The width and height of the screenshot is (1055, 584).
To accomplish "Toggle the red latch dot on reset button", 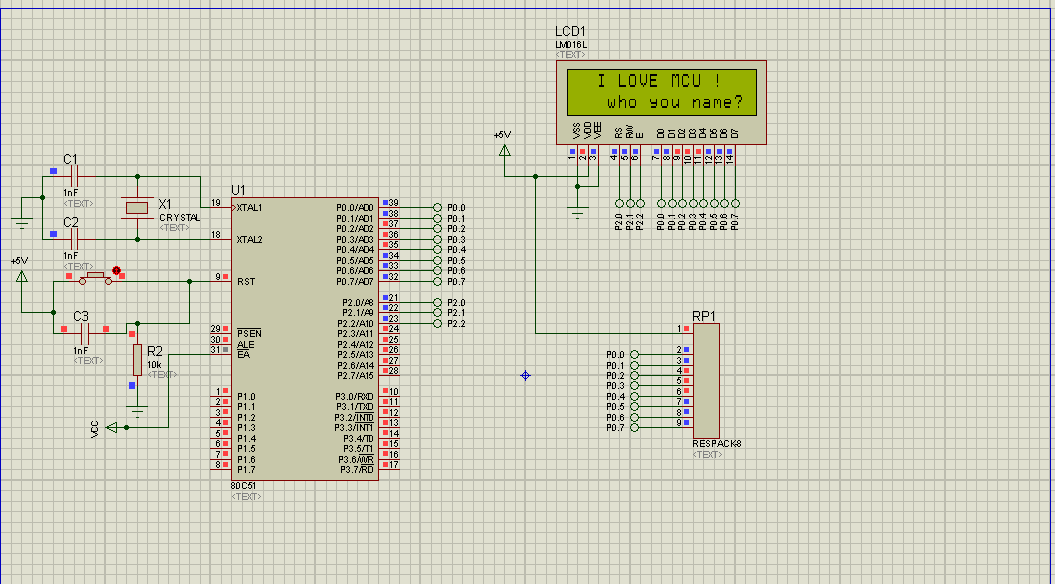I will click(x=116, y=270).
